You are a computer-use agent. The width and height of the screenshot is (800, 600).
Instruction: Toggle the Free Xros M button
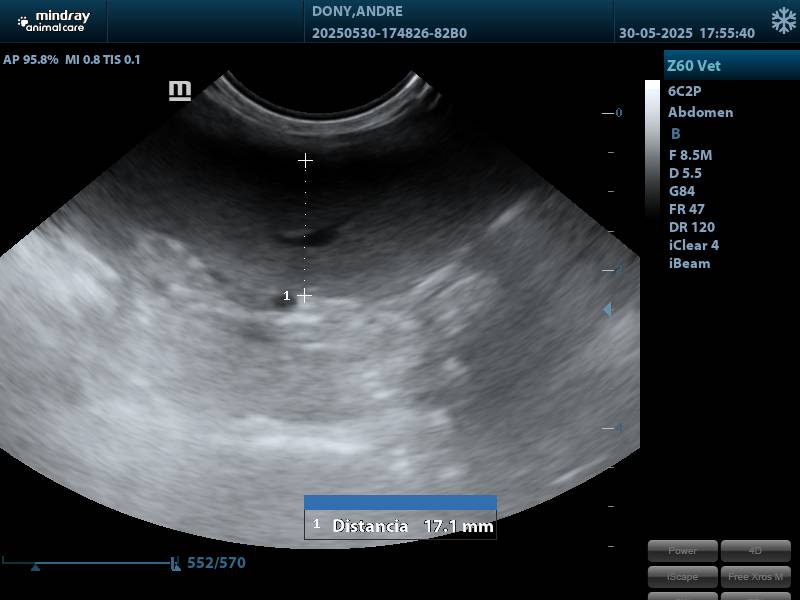pos(755,576)
